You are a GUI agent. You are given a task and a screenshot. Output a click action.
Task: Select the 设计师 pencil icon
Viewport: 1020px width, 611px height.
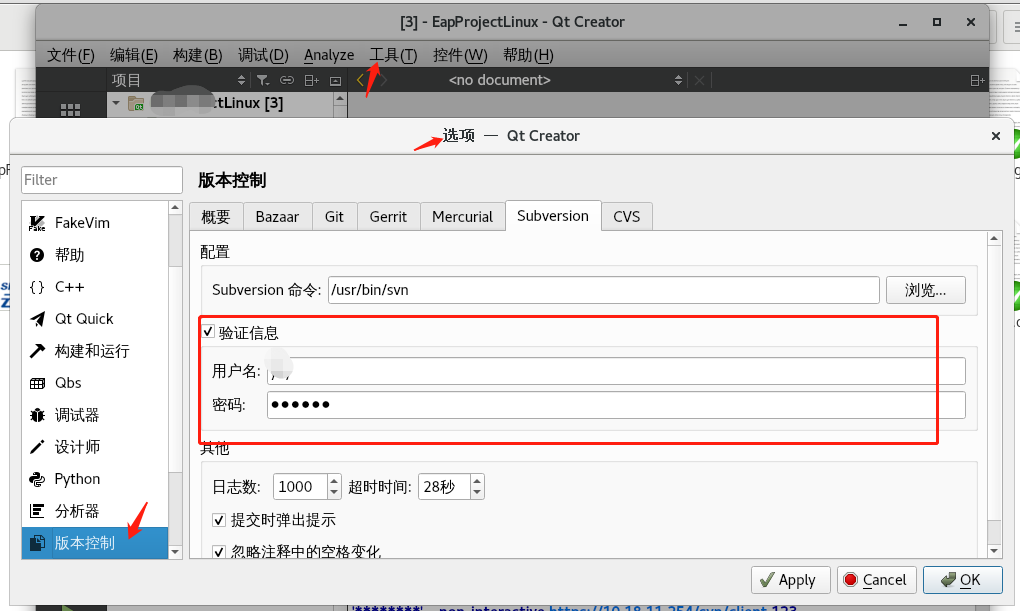click(x=37, y=447)
